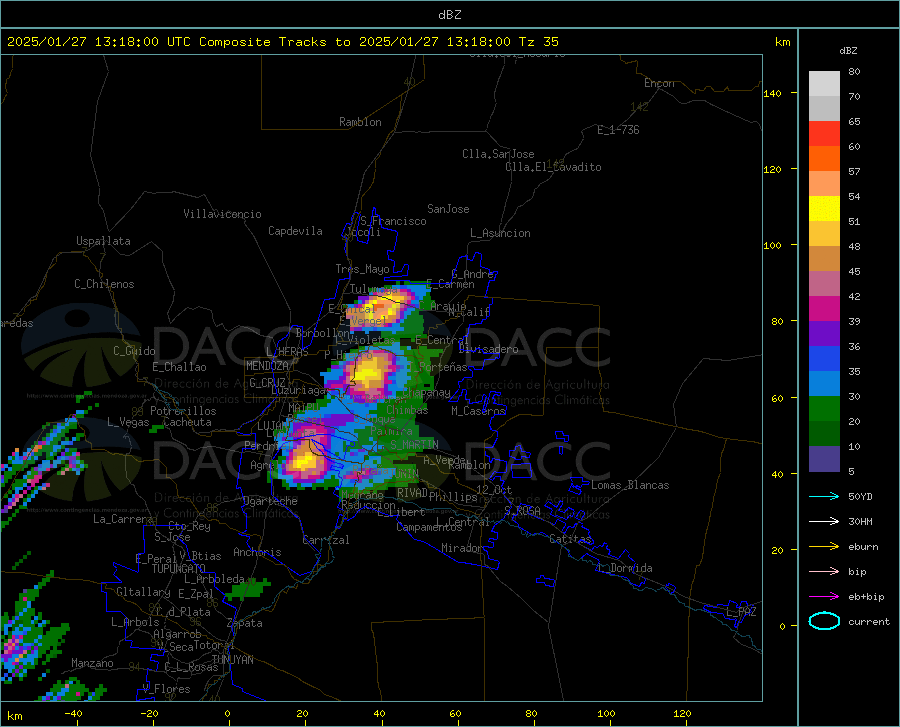900x727 pixels.
Task: Click the 'dBZ' title at the window top
Action: click(449, 15)
